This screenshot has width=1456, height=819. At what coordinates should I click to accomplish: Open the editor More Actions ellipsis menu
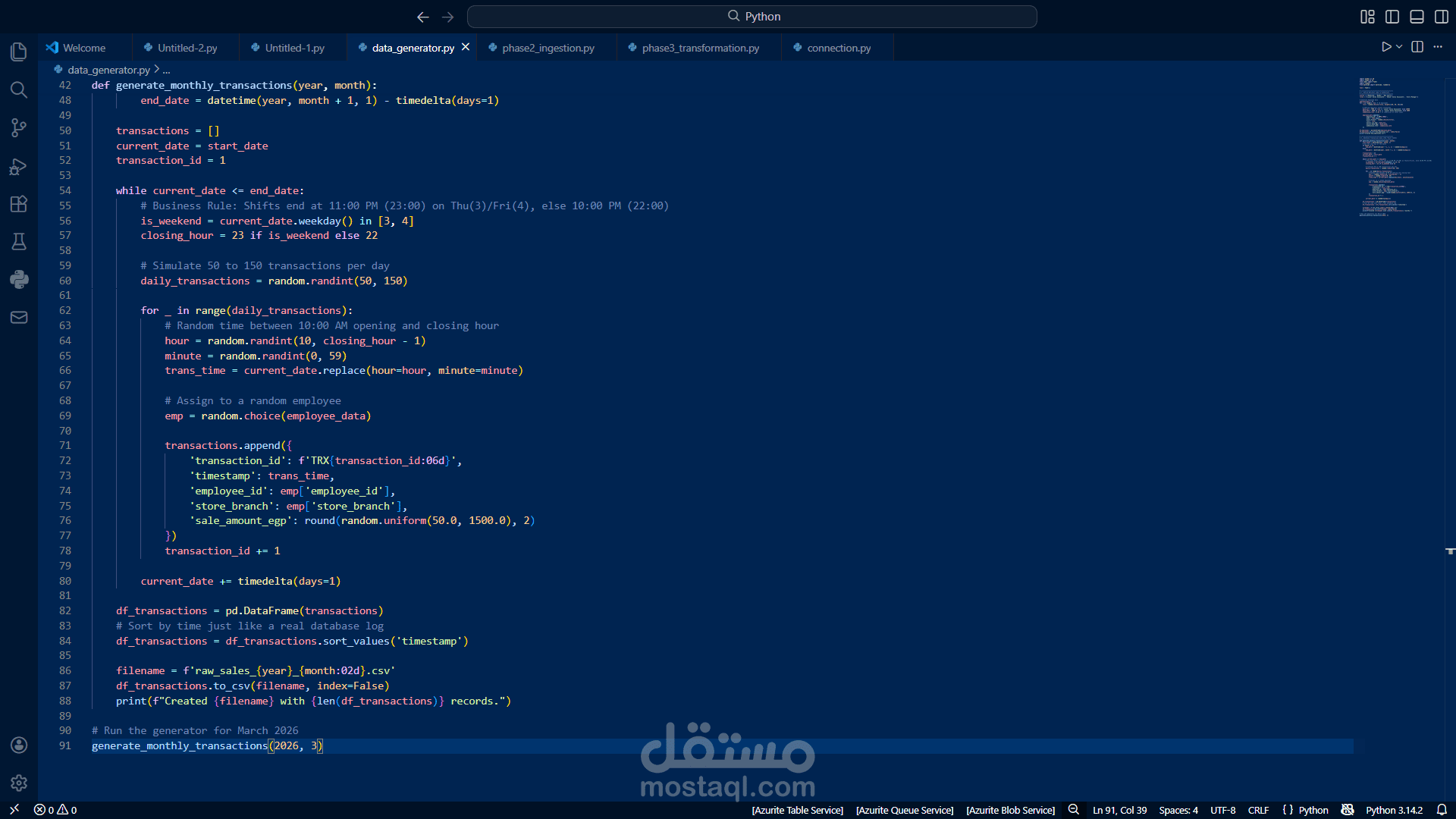click(1438, 47)
